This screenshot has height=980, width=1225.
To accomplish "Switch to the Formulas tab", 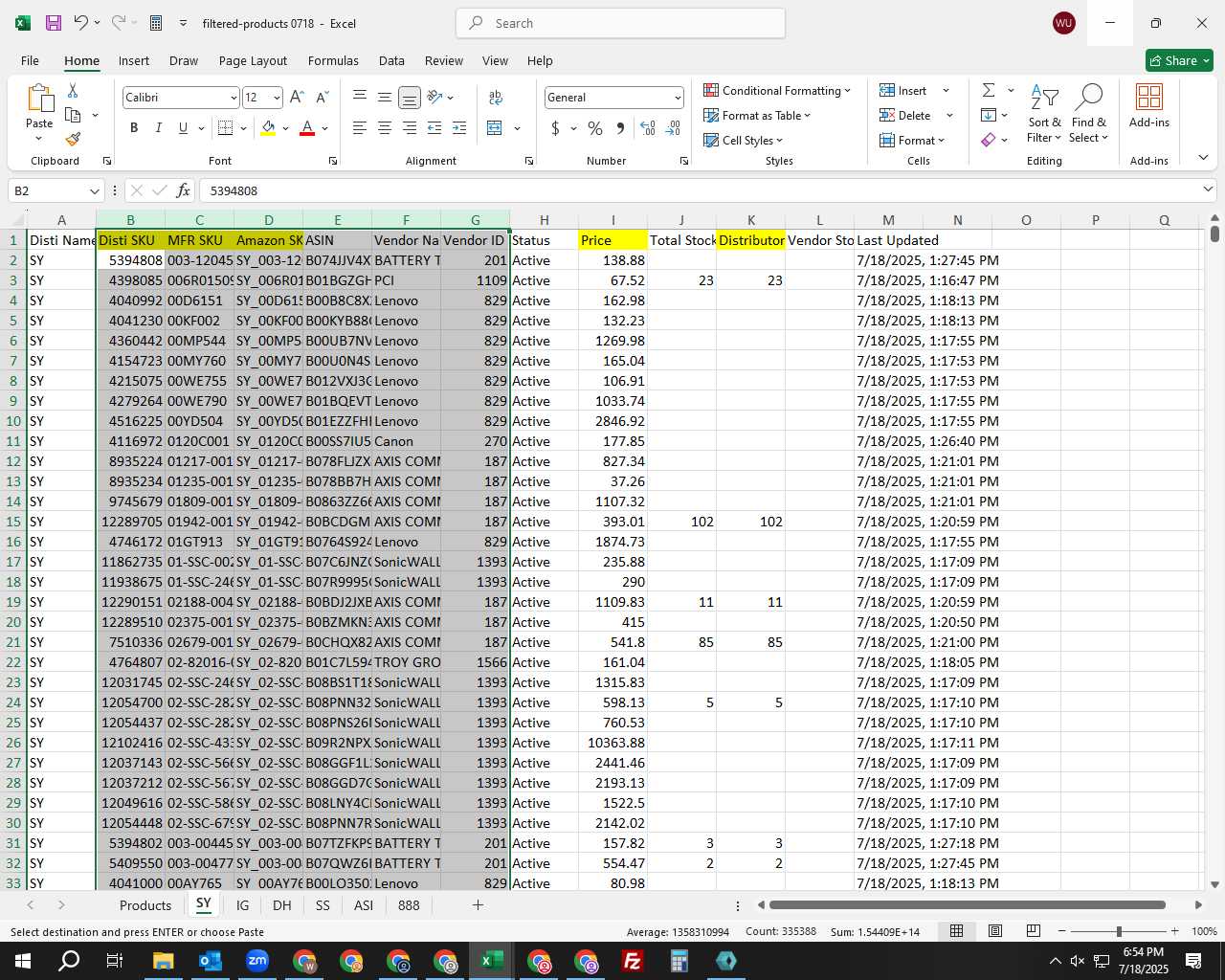I will coord(333,60).
